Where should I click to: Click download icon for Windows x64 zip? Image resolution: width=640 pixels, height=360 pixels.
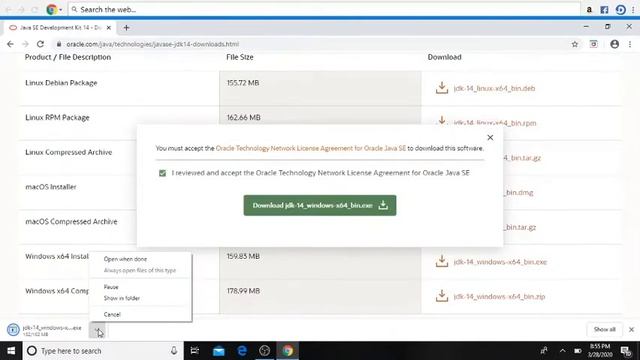coord(442,296)
